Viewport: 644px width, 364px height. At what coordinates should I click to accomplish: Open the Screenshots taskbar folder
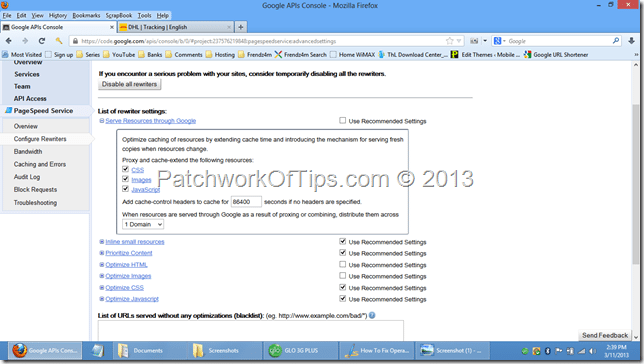224,350
